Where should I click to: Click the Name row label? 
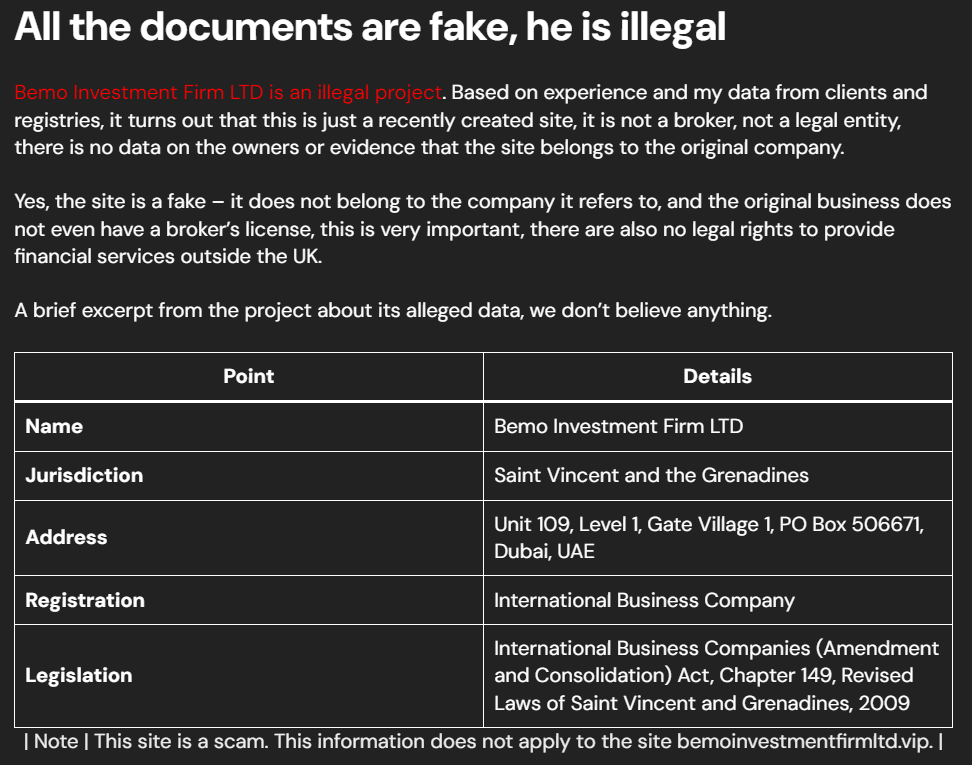click(x=54, y=427)
